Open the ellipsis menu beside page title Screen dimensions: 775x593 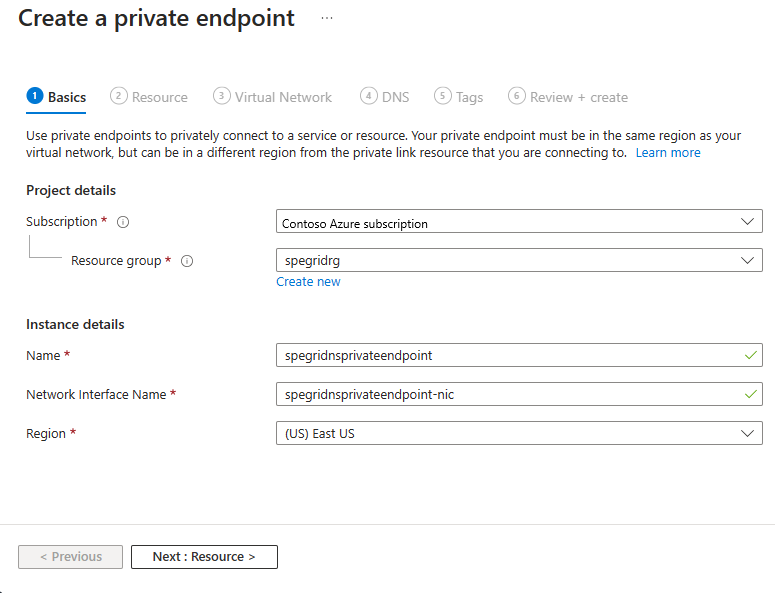327,19
